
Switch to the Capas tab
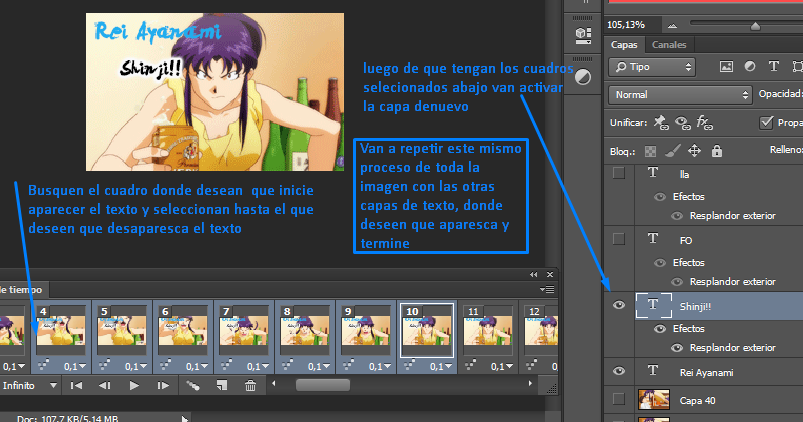624,45
